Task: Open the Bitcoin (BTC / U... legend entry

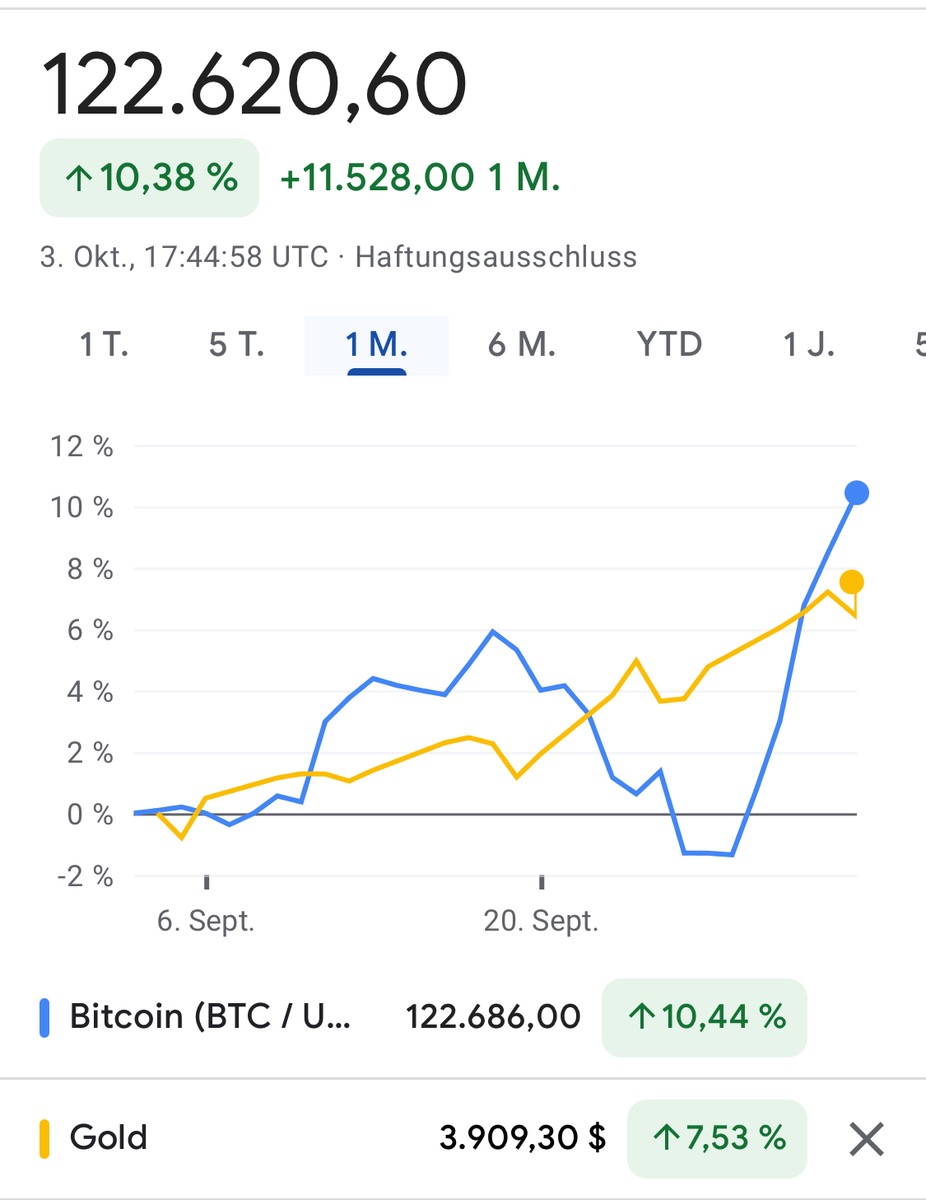Action: [210, 1017]
